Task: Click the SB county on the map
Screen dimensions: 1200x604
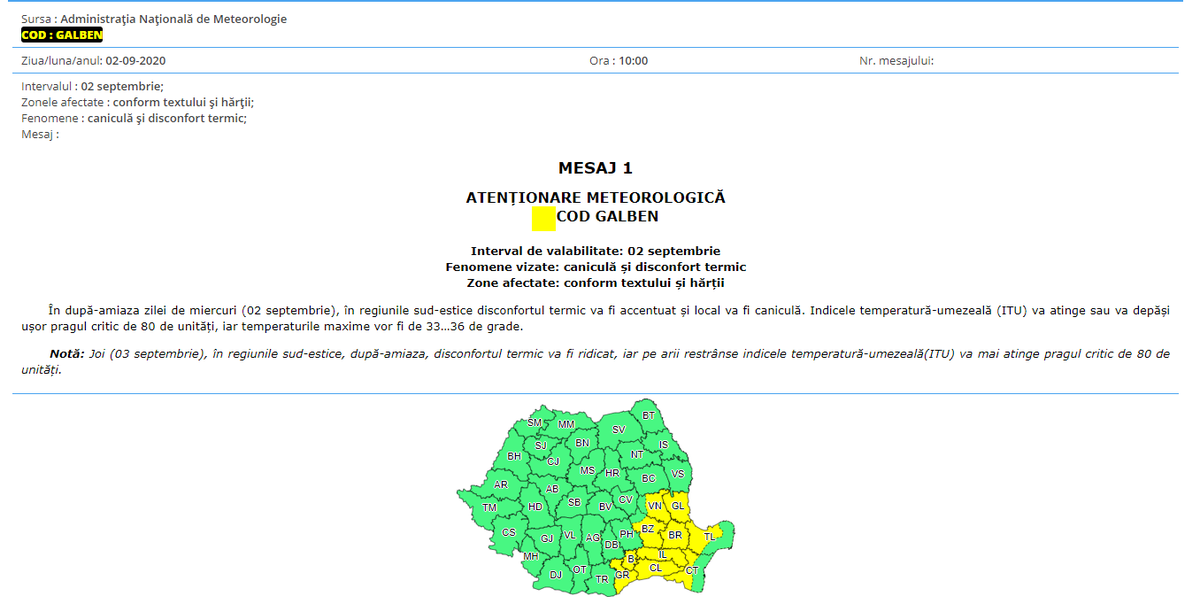Action: [x=574, y=503]
